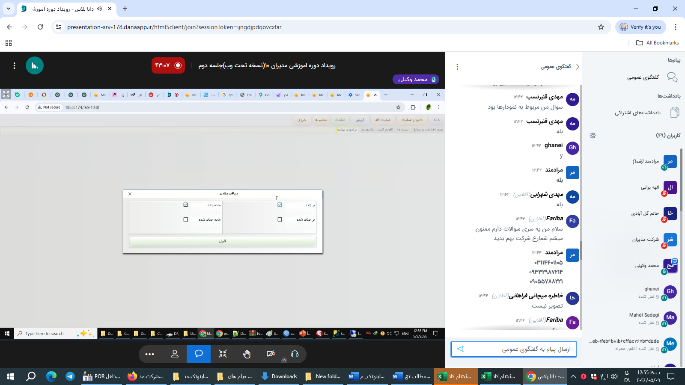685x385 pixels.
Task: Click the fullscreen arrows icon in the control bar
Action: tap(223, 354)
